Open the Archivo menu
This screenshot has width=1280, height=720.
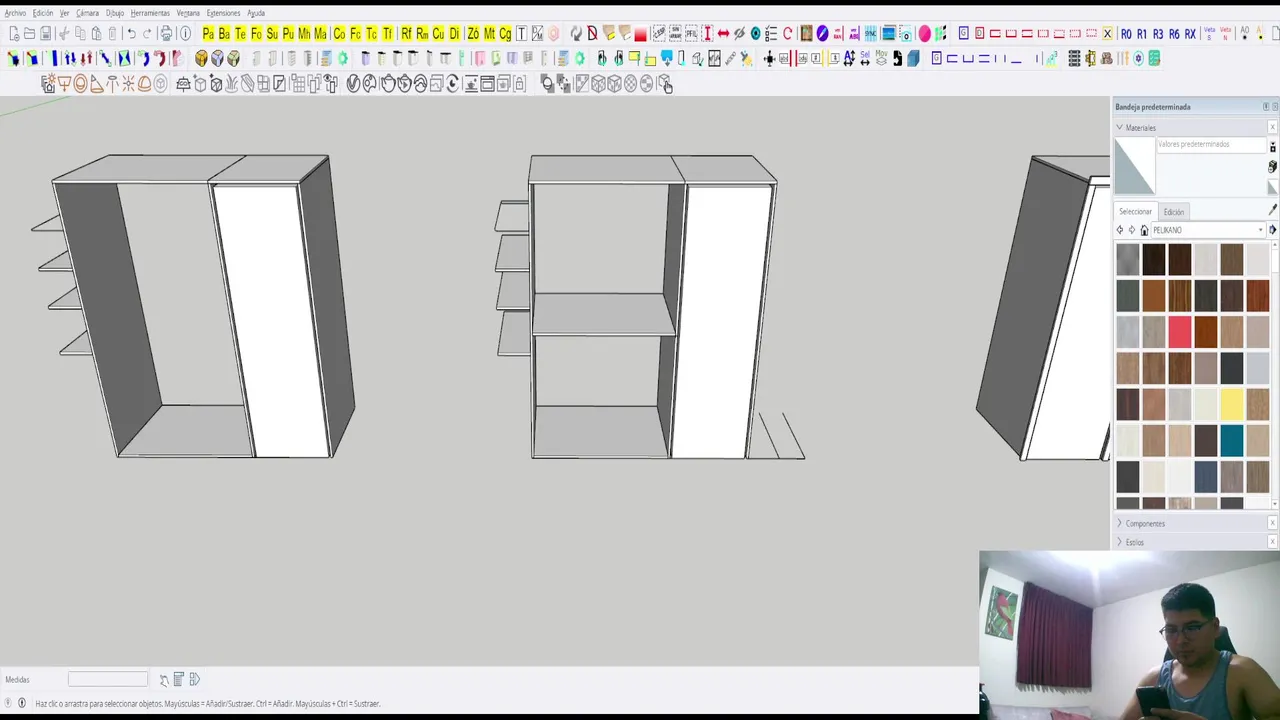15,13
